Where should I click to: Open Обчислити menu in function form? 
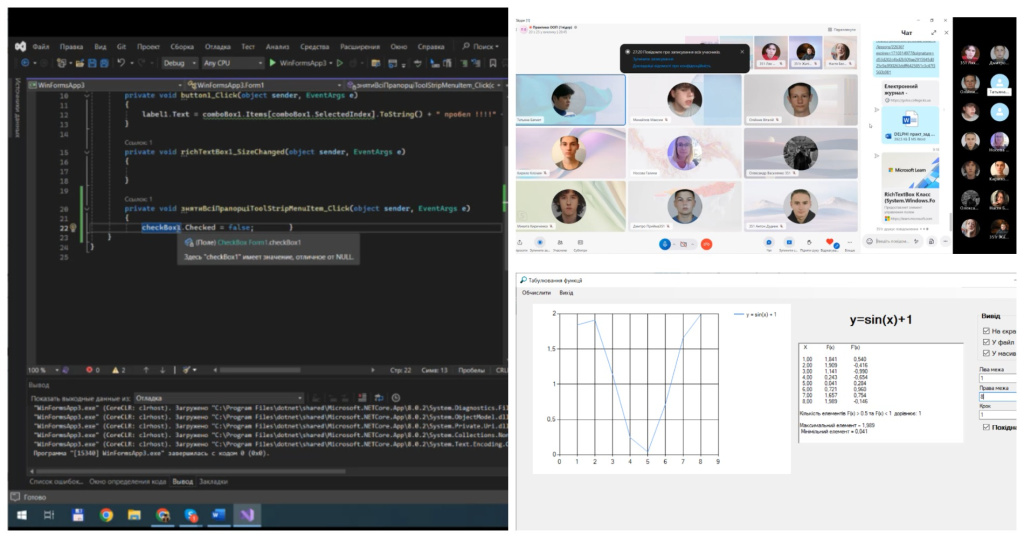point(536,293)
